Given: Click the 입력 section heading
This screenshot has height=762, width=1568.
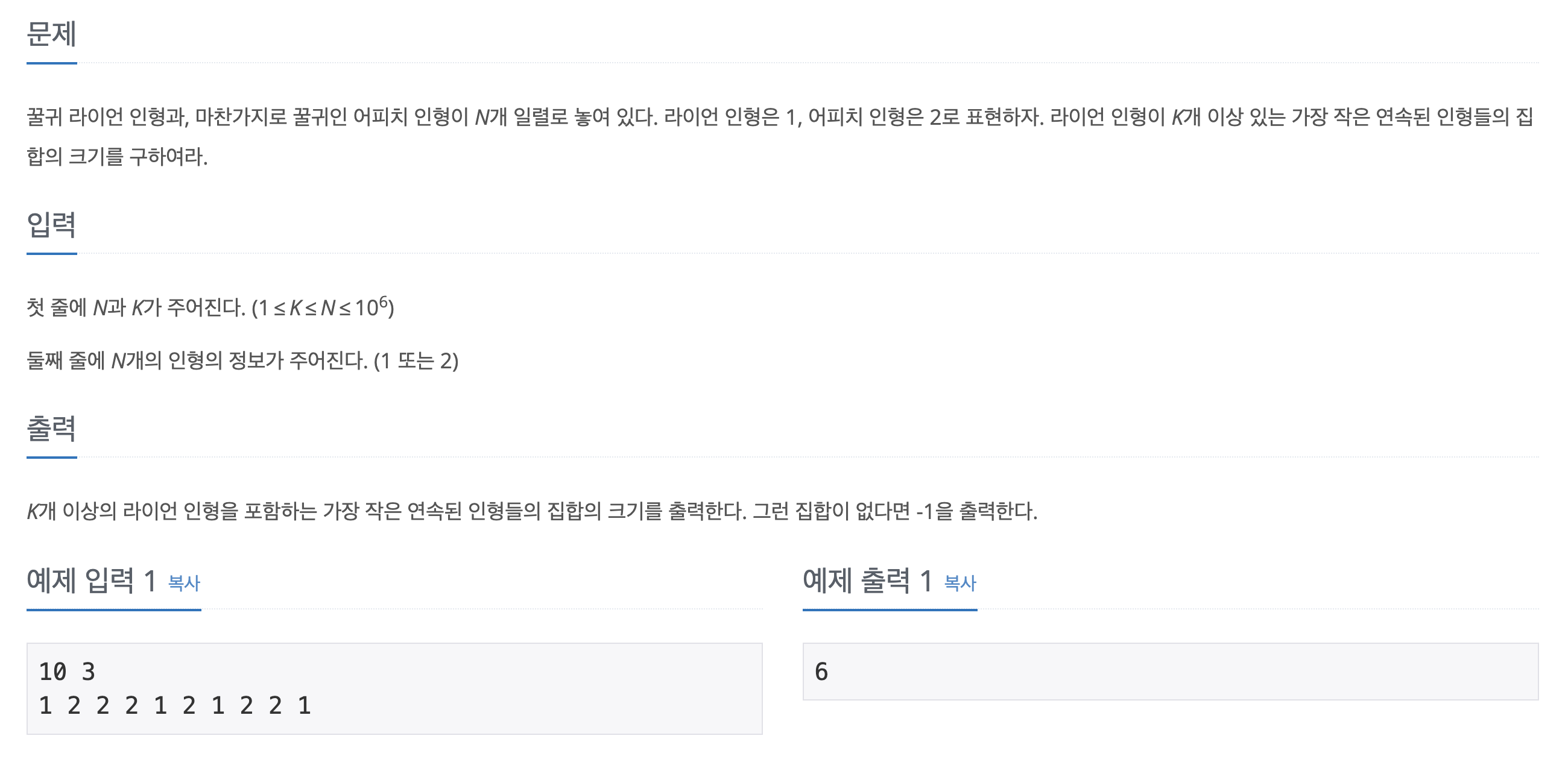Looking at the screenshot, I should (52, 225).
